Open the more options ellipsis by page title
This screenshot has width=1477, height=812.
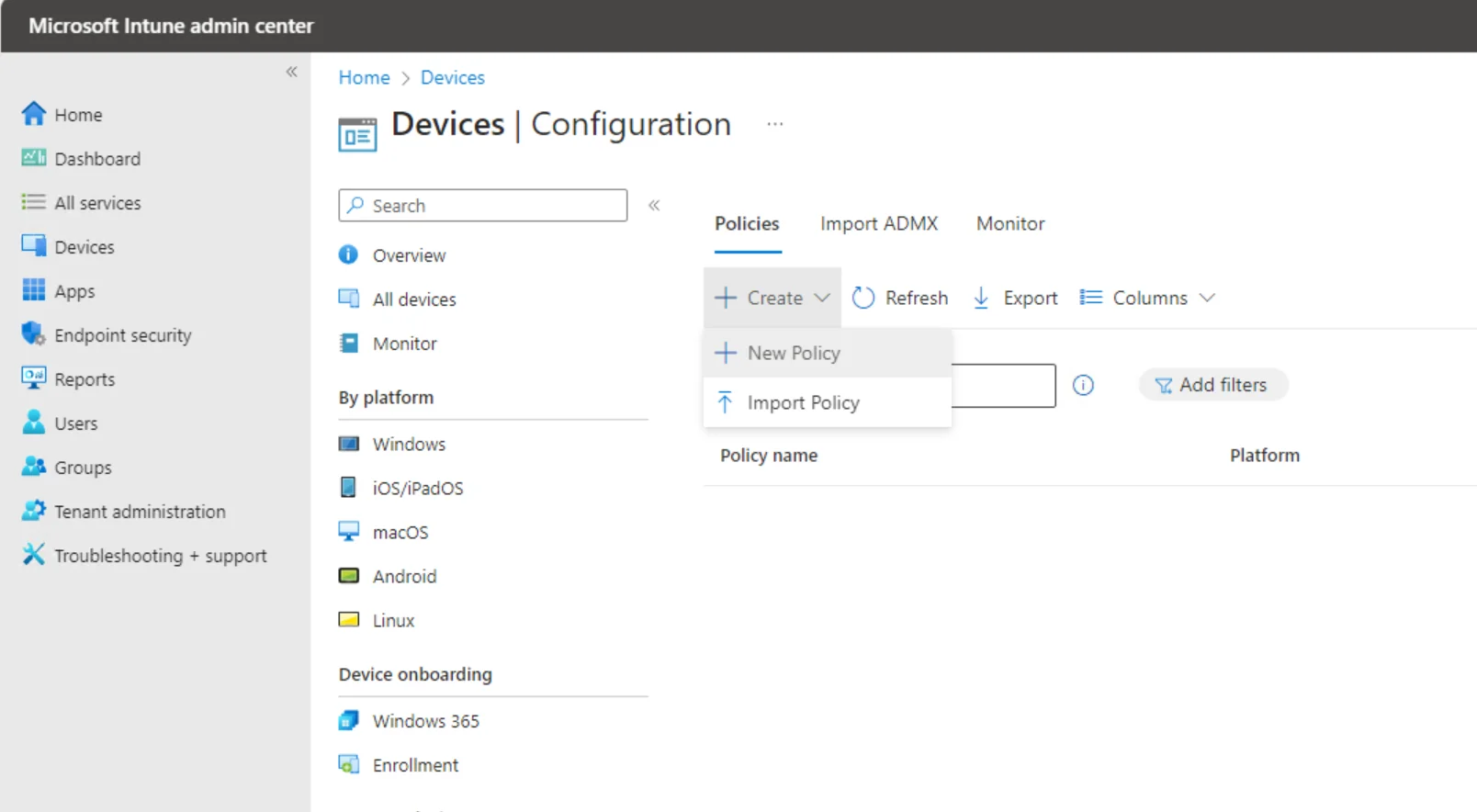(x=775, y=123)
